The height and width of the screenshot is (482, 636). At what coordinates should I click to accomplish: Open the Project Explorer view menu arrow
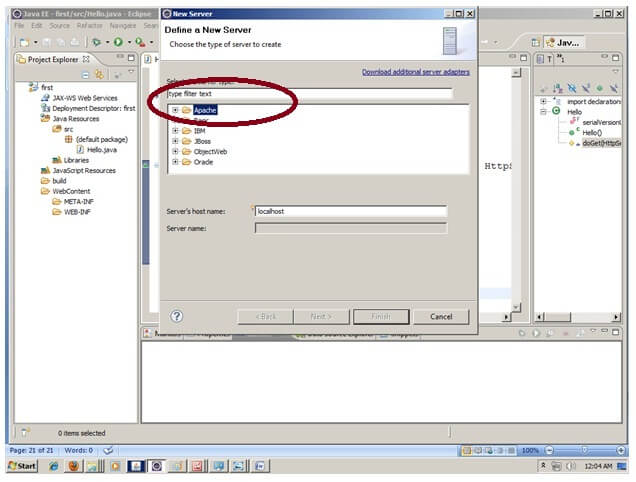131,71
